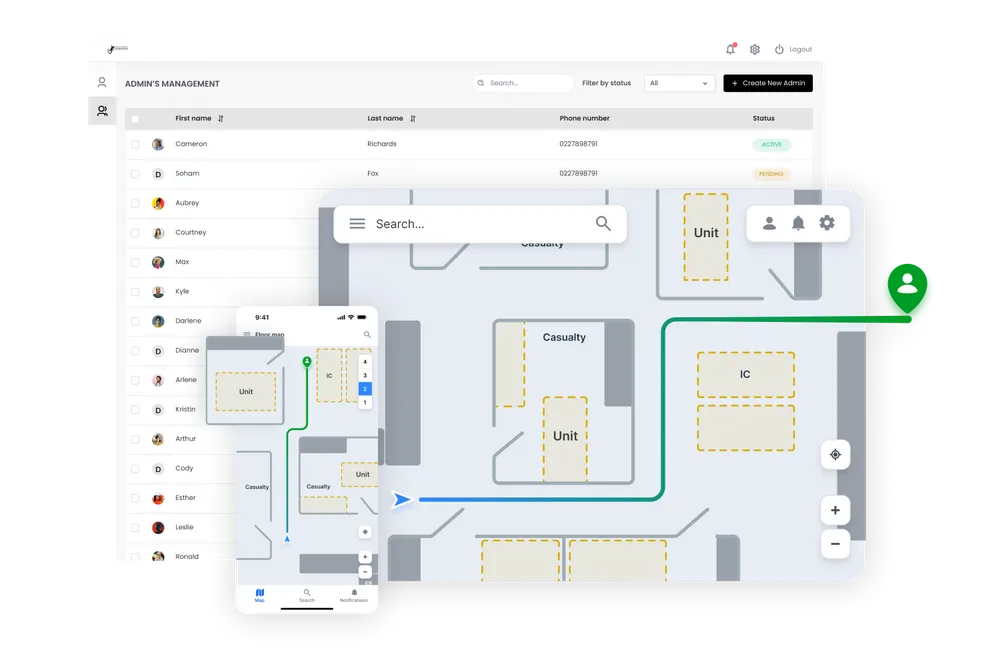Sort by Last name column arrows
This screenshot has width=995, height=652.
coord(412,119)
